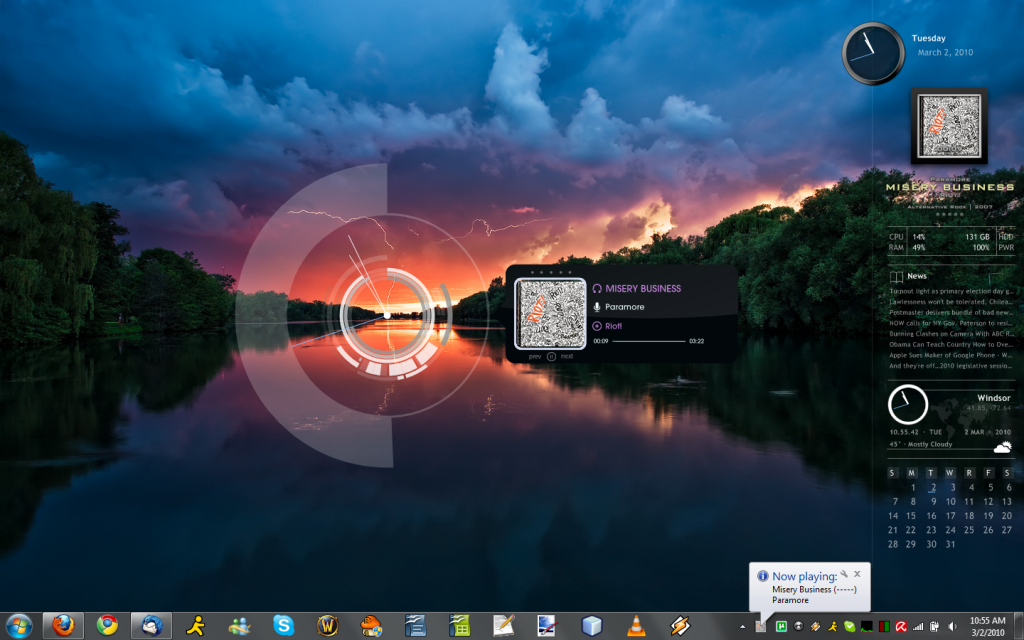Click the white-ring clock in the weather widget
The image size is (1024, 640).
(x=908, y=404)
